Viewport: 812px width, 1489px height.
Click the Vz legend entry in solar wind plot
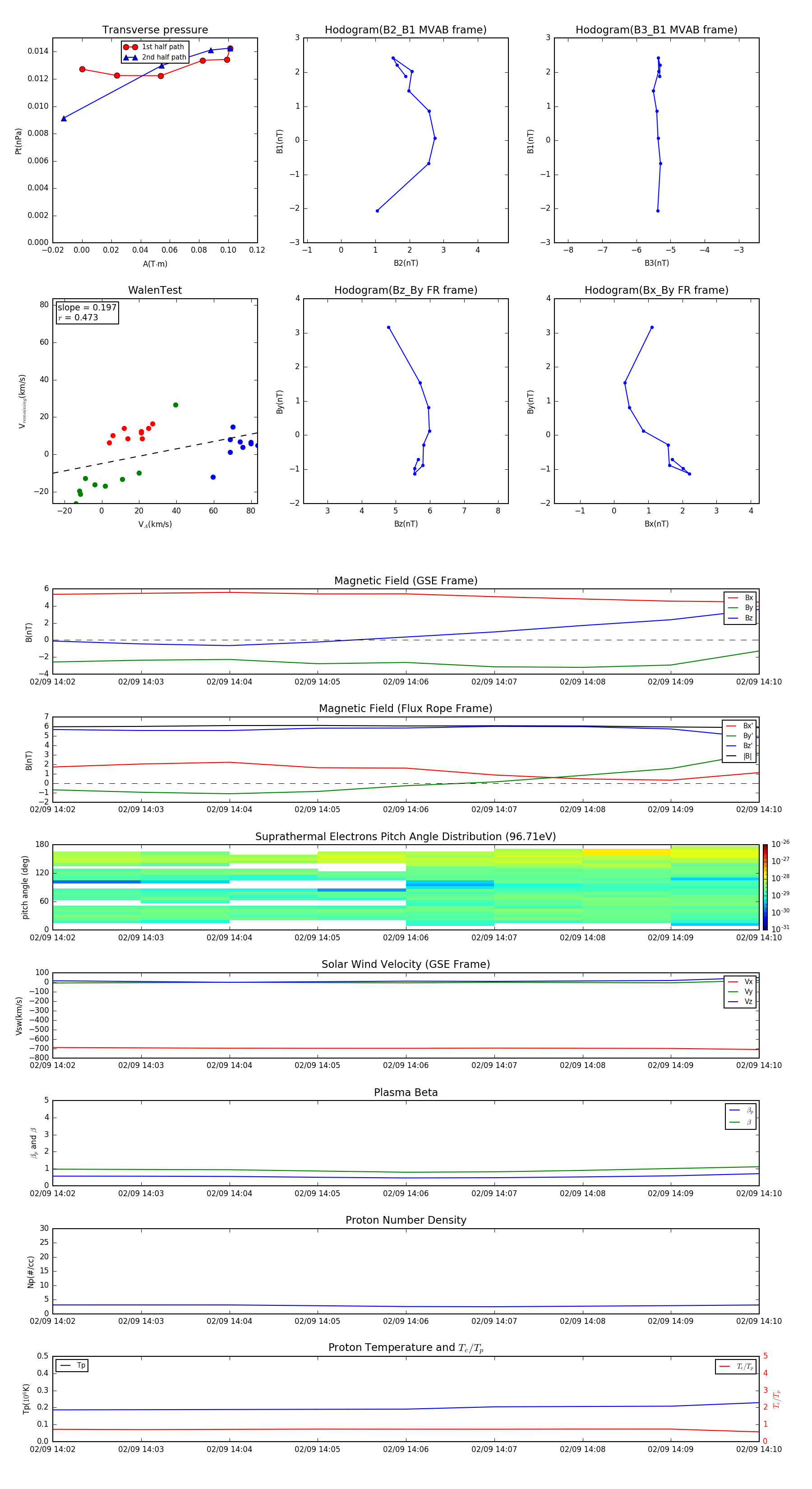pyautogui.click(x=740, y=1001)
